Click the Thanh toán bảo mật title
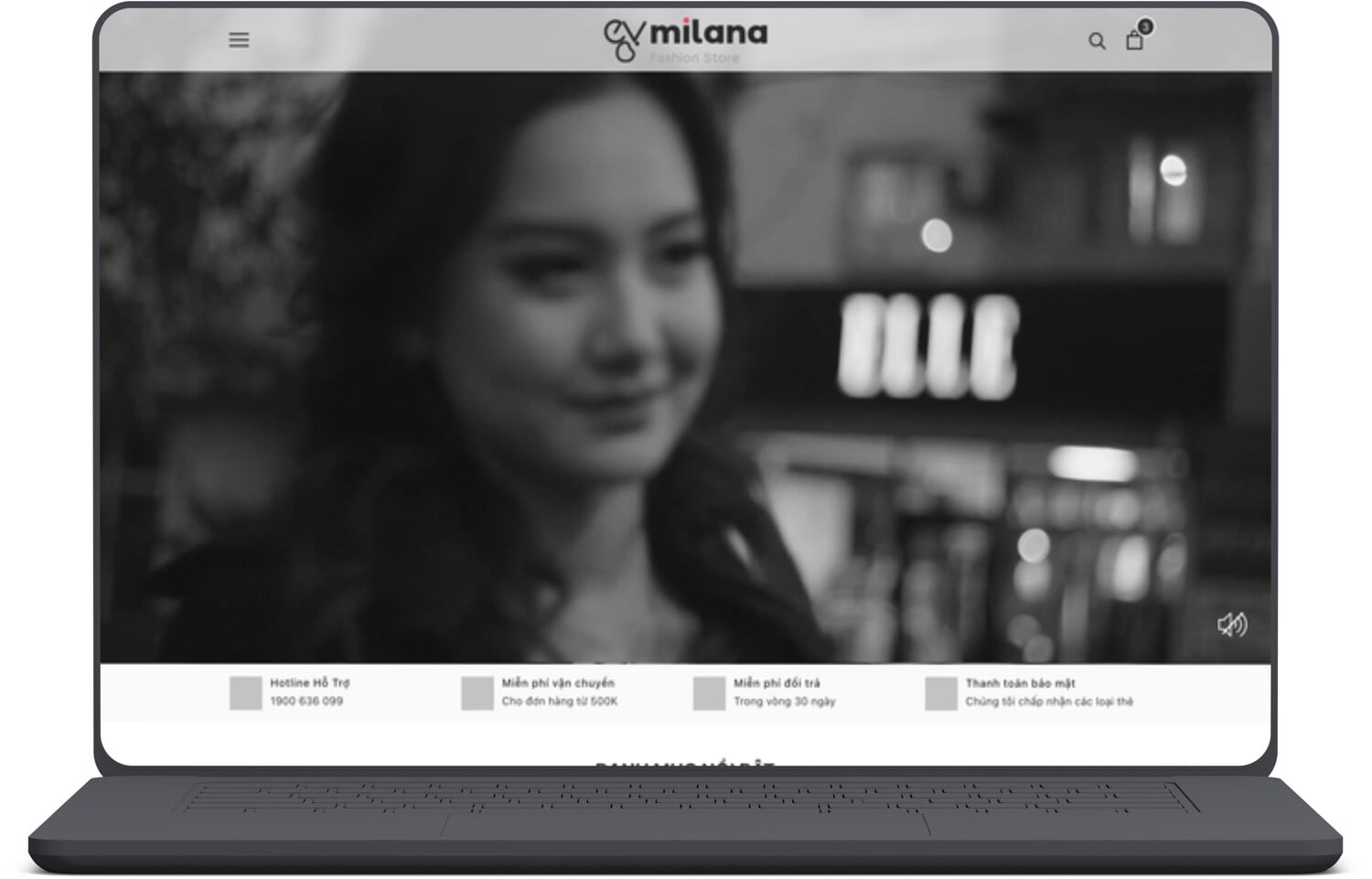Image resolution: width=1372 pixels, height=879 pixels. point(1020,683)
